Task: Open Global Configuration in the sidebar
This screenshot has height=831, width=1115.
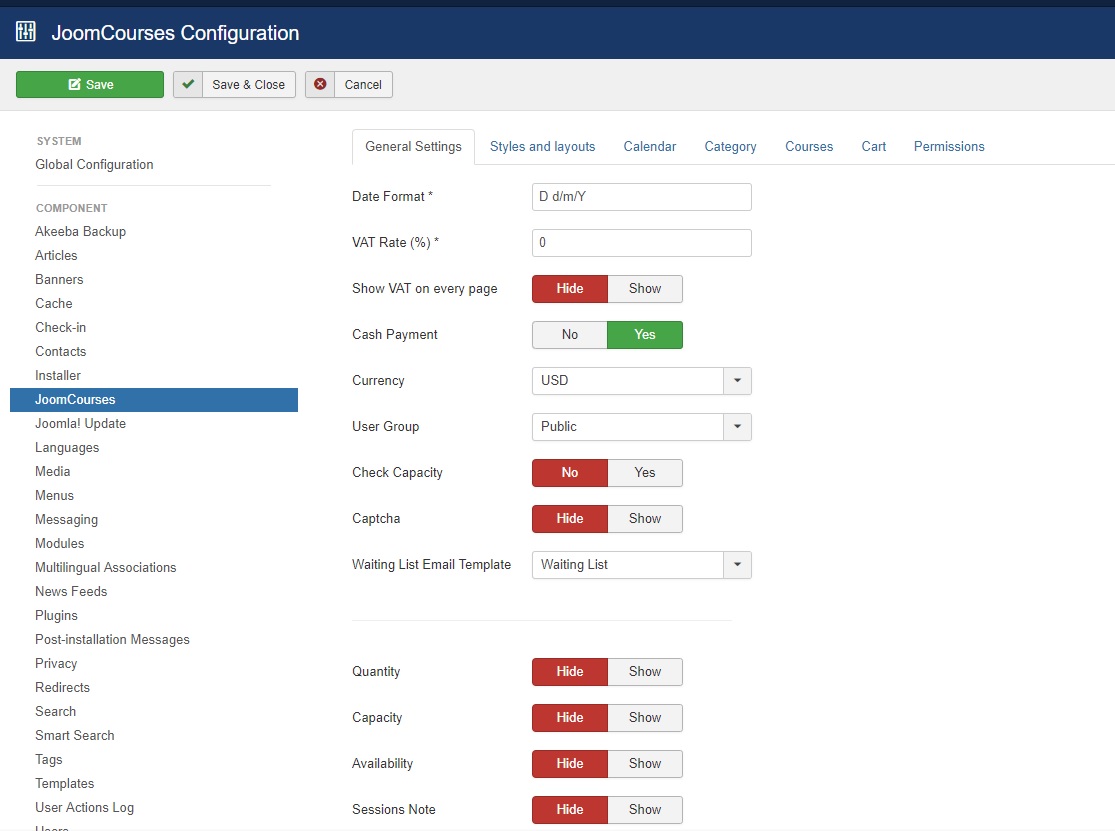Action: coord(94,164)
